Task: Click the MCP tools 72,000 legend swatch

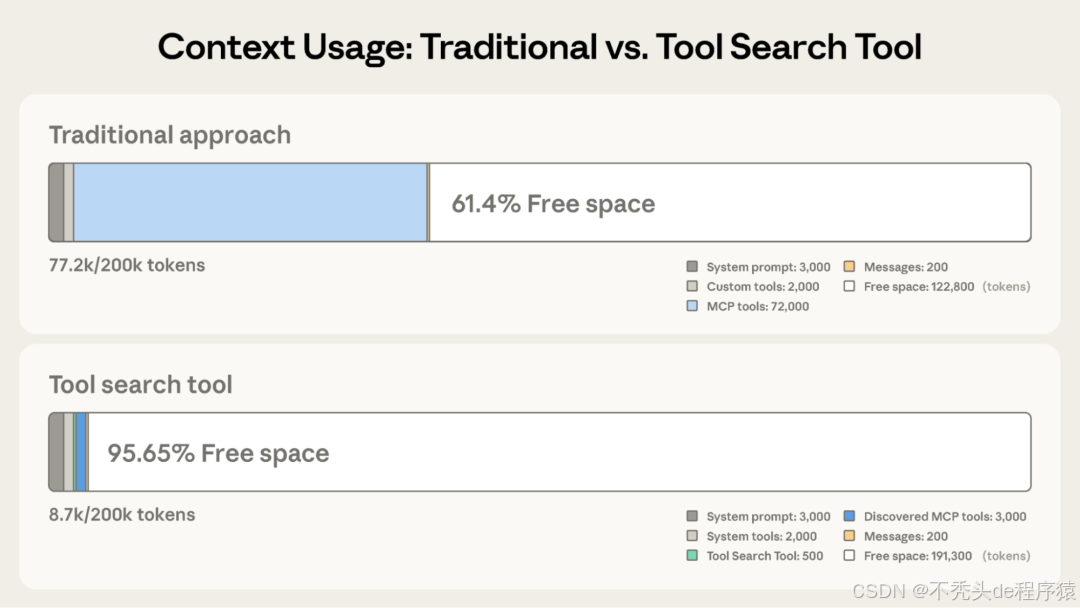Action: (x=692, y=306)
